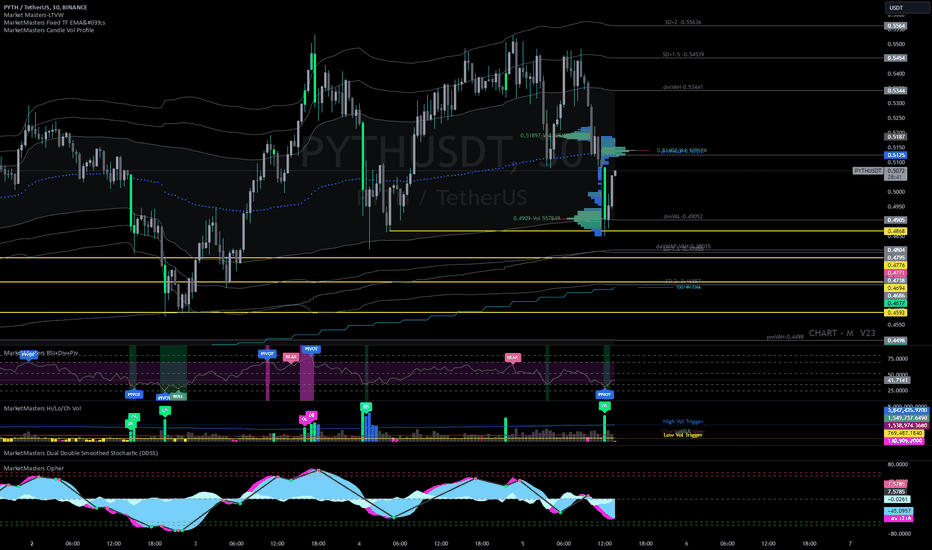Click the BEAR marker near 5 on time axis

pos(512,357)
